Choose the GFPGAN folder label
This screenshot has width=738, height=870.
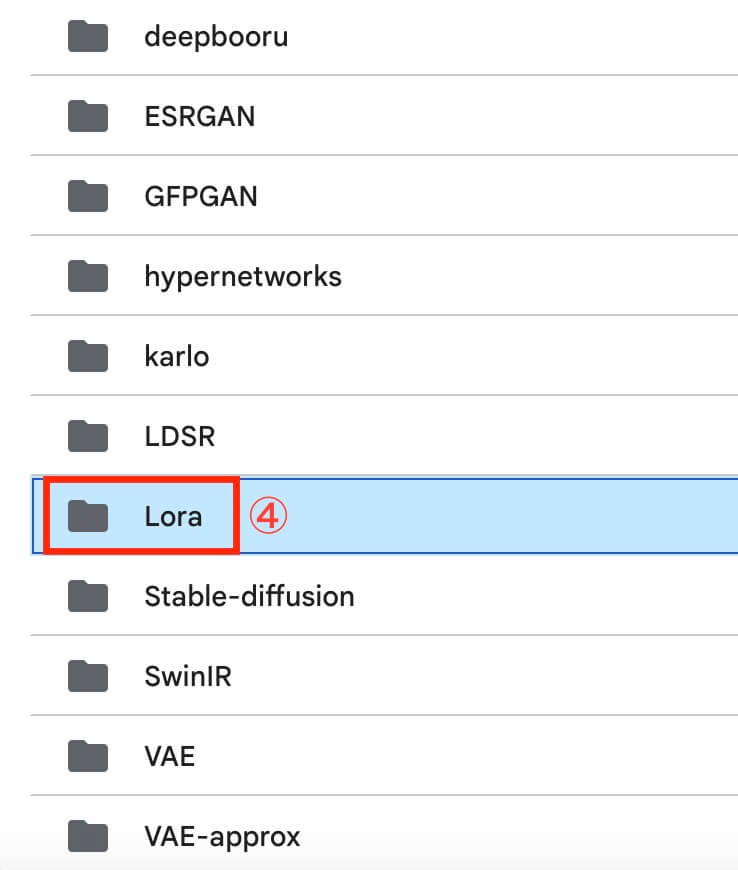[201, 196]
